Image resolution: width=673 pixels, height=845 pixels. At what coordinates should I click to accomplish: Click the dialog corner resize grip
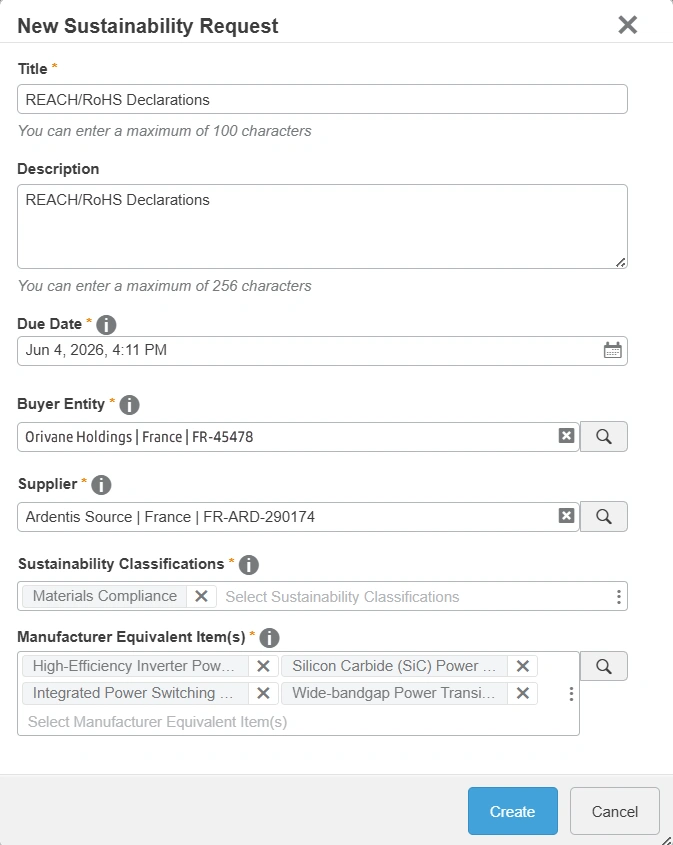(x=667, y=840)
